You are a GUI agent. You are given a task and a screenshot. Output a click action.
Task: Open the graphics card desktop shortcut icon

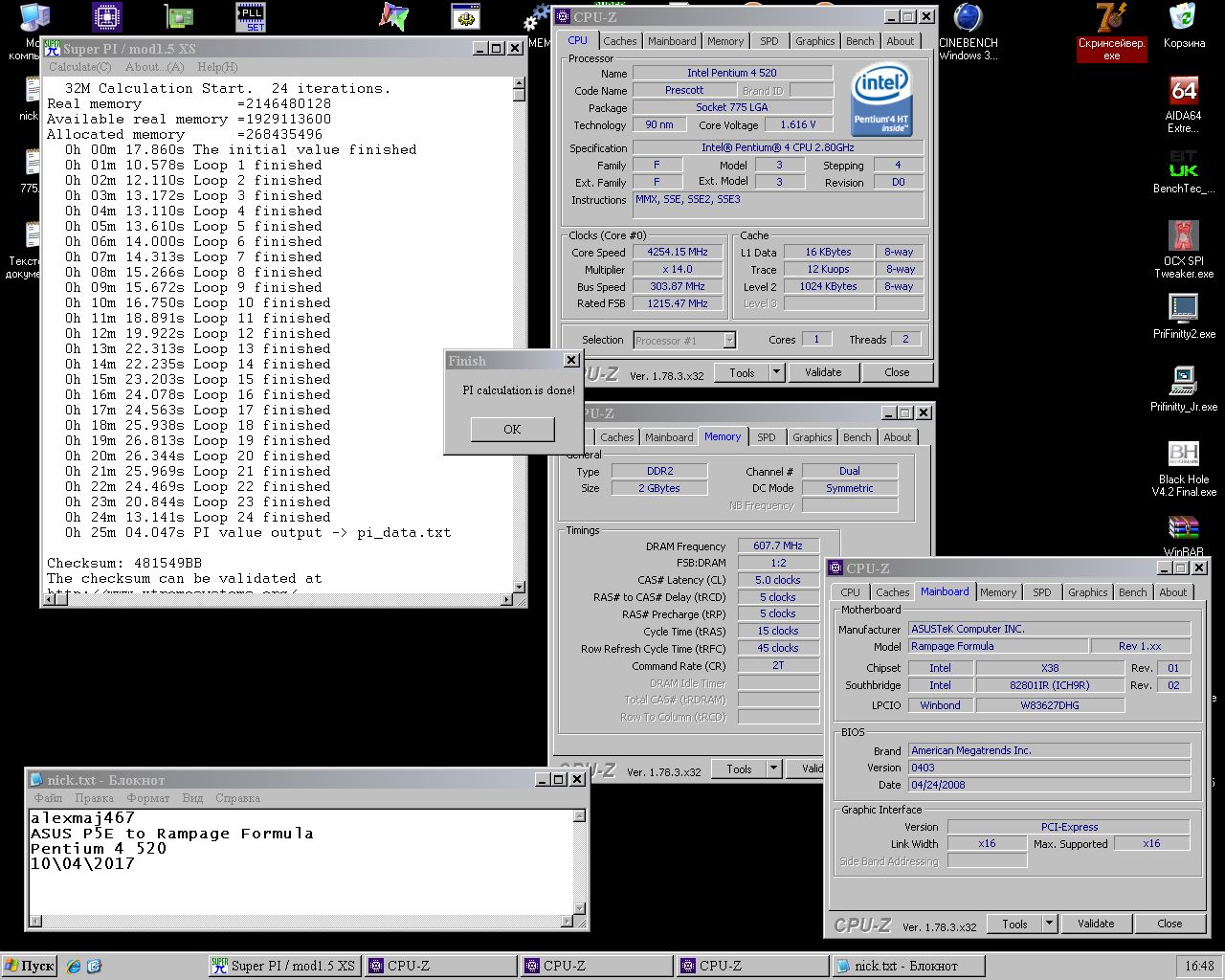179,17
